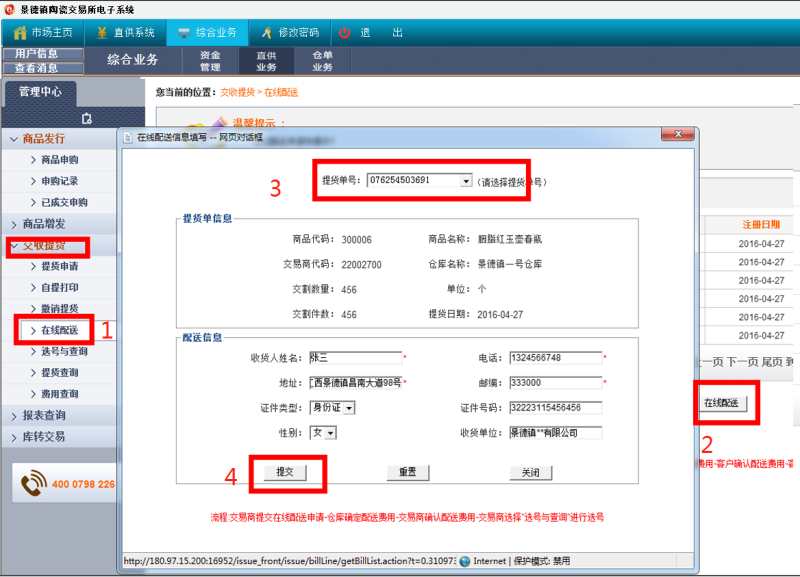
Task: Click the small icon below 管理中心 tab
Action: [87, 118]
